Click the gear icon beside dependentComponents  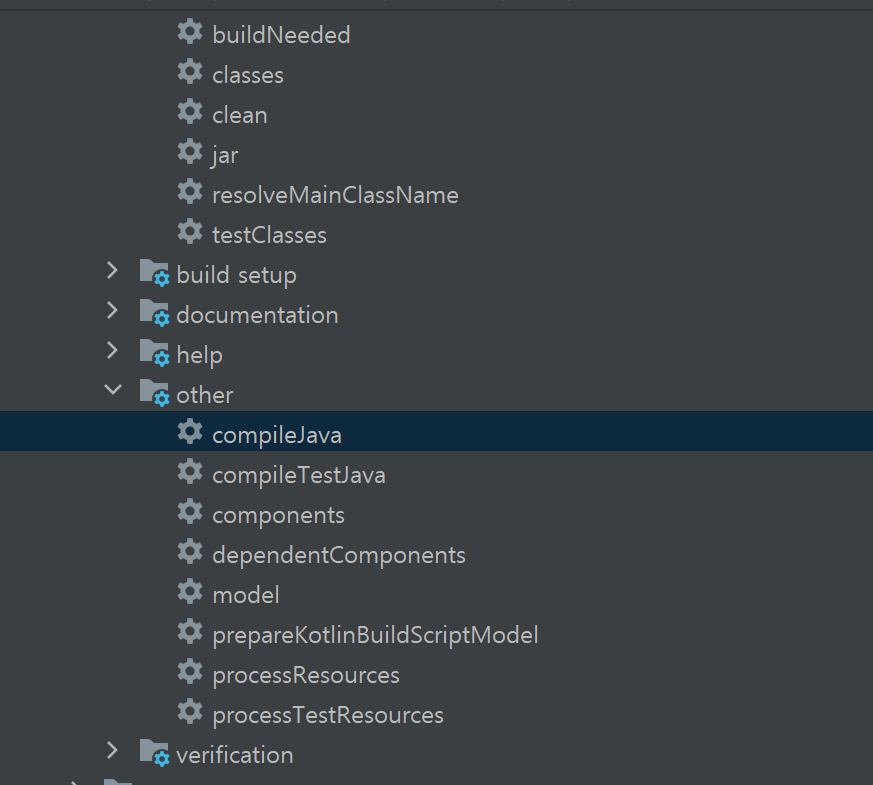tap(190, 552)
